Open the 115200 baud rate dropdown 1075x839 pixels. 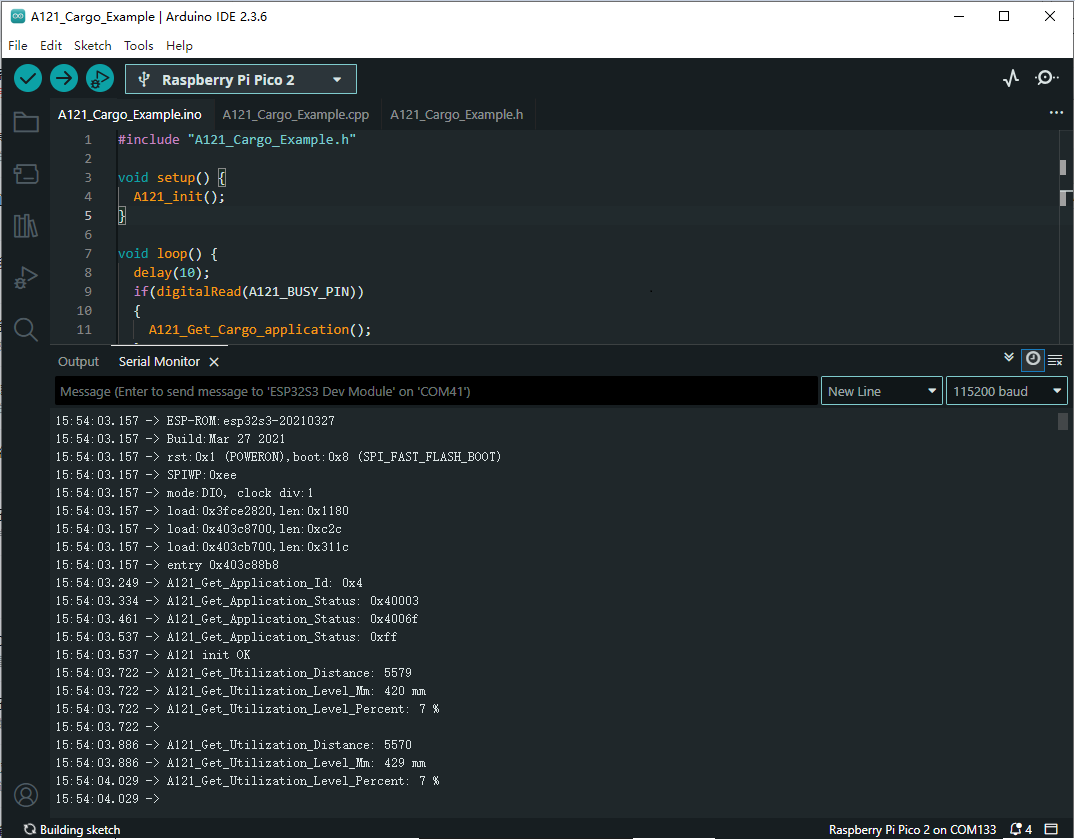tap(1006, 391)
